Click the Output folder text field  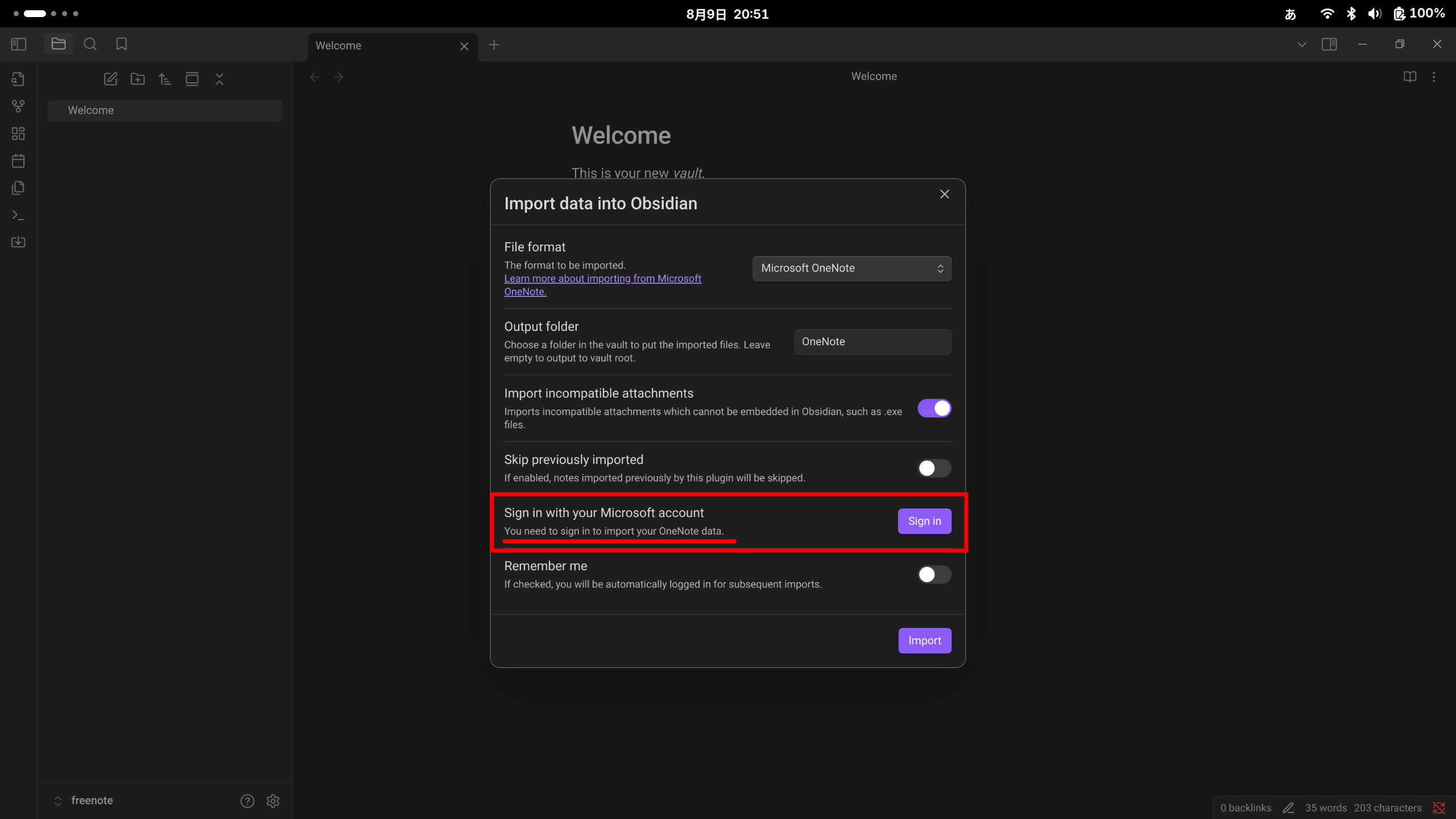click(872, 342)
